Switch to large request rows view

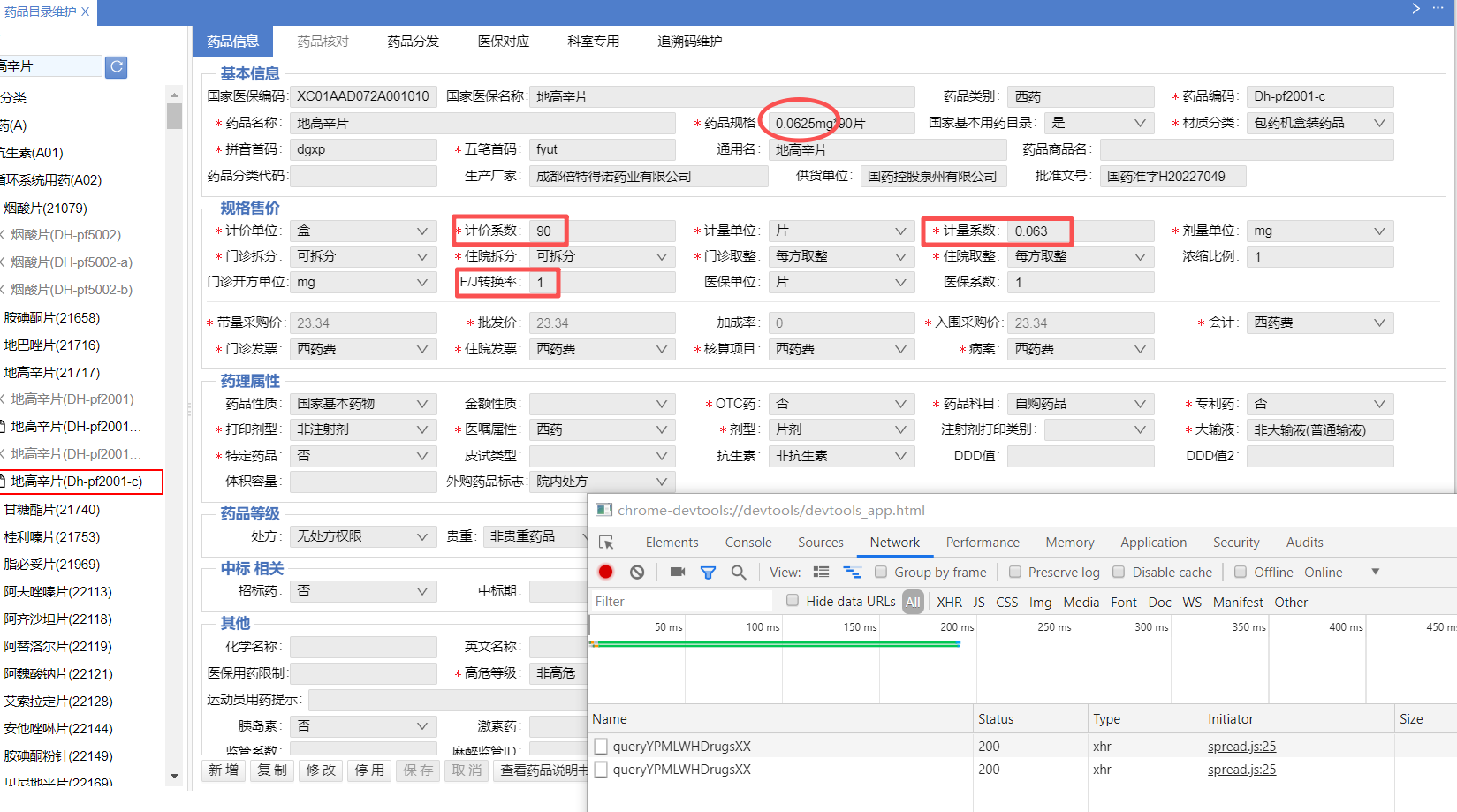point(822,573)
